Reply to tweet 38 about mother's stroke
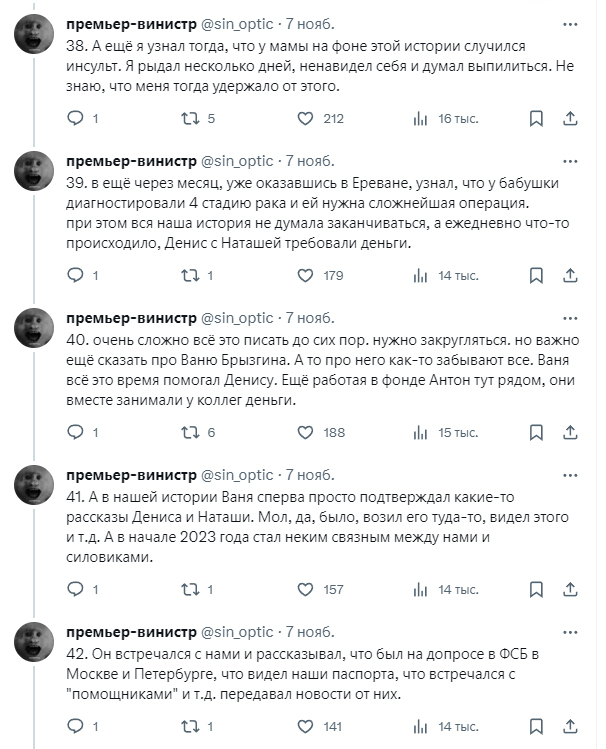The image size is (606, 749). (x=76, y=119)
